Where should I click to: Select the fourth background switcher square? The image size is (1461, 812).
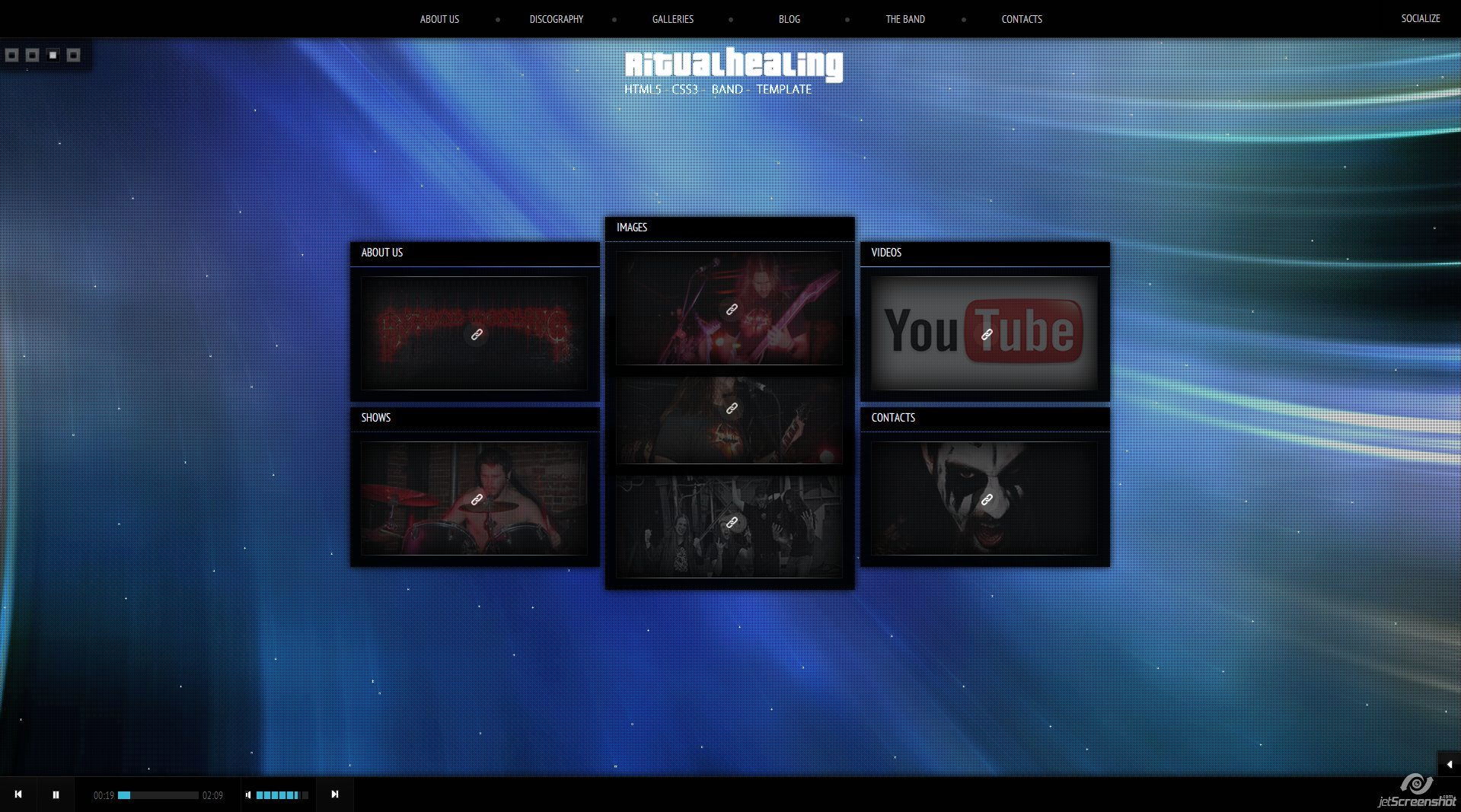pyautogui.click(x=73, y=55)
